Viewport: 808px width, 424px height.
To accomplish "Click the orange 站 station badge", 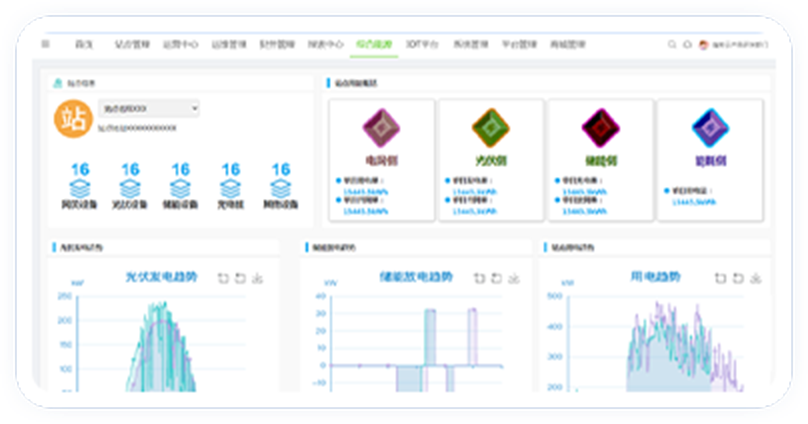I will click(x=73, y=119).
